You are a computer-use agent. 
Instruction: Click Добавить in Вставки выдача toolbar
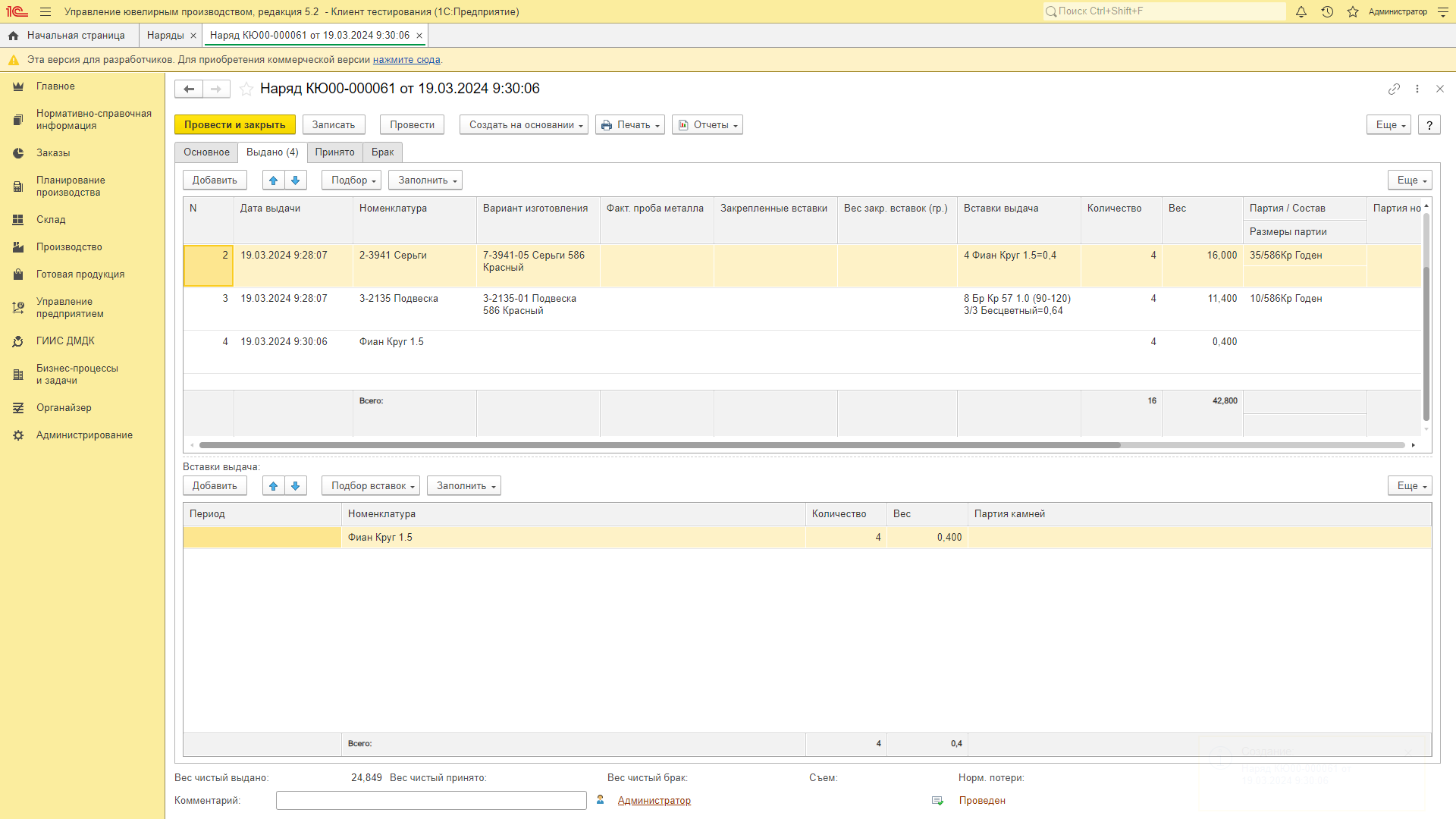coord(215,486)
